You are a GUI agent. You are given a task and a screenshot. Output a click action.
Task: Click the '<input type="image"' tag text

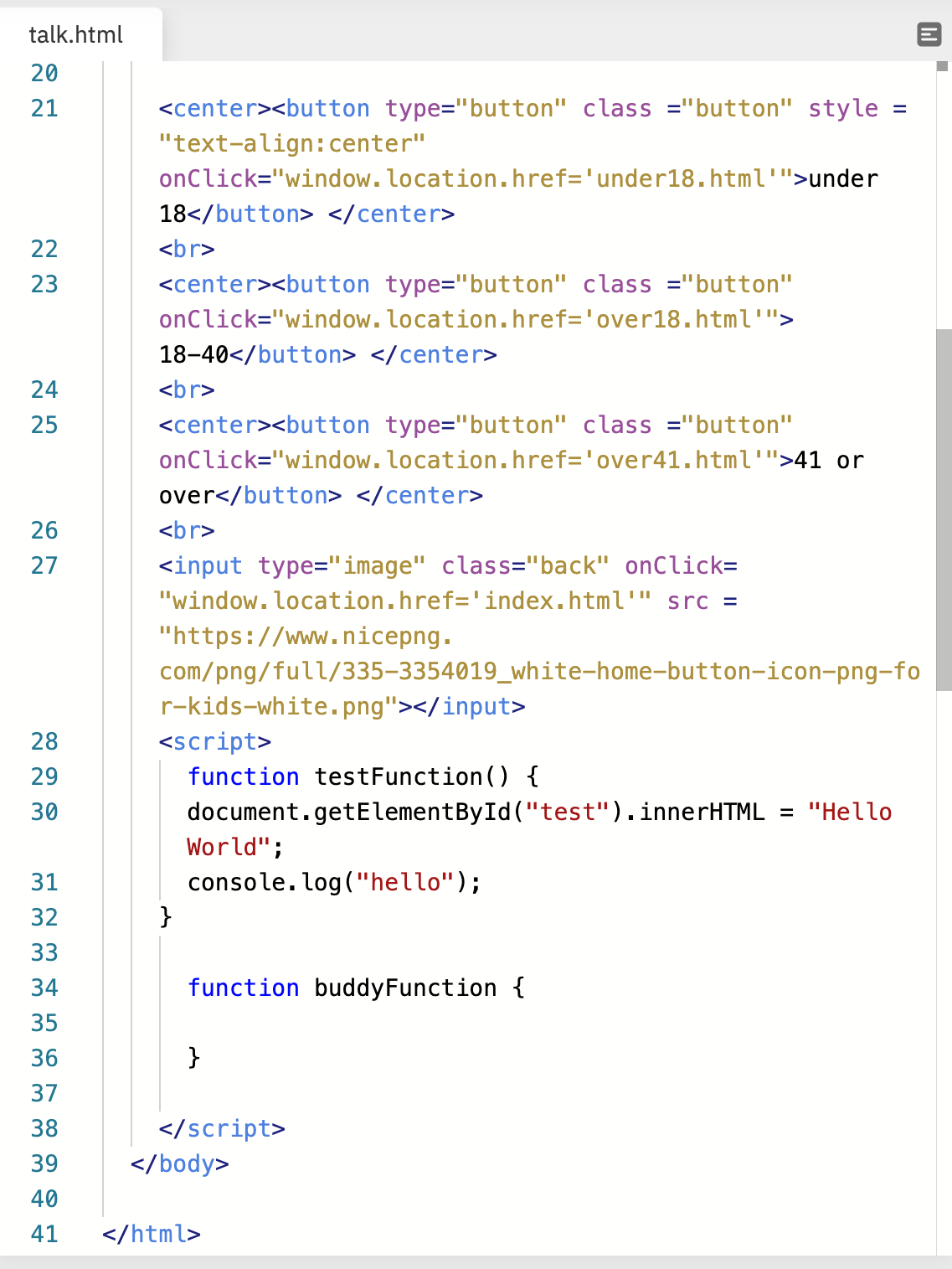tap(292, 565)
